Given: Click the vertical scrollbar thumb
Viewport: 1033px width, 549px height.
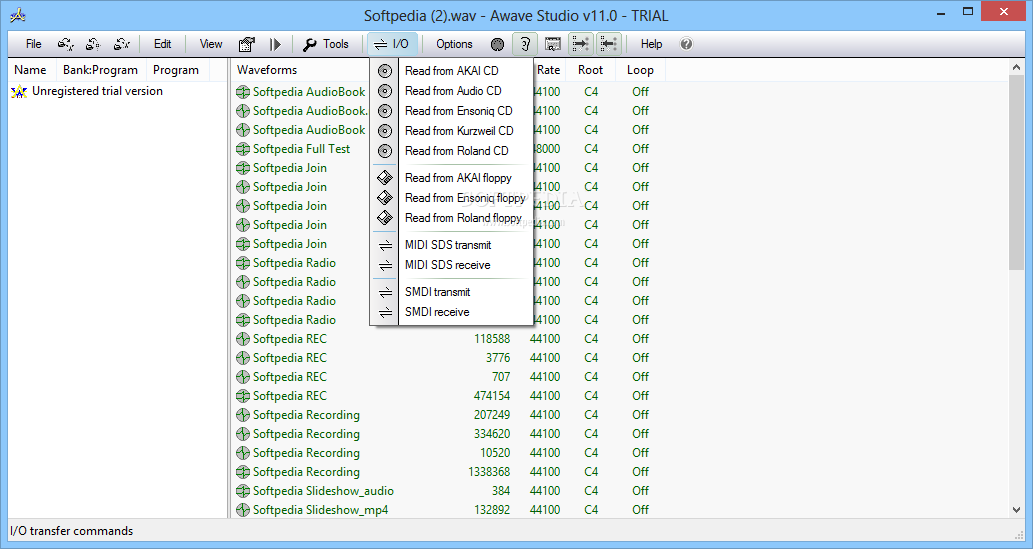Looking at the screenshot, I should [x=1015, y=173].
